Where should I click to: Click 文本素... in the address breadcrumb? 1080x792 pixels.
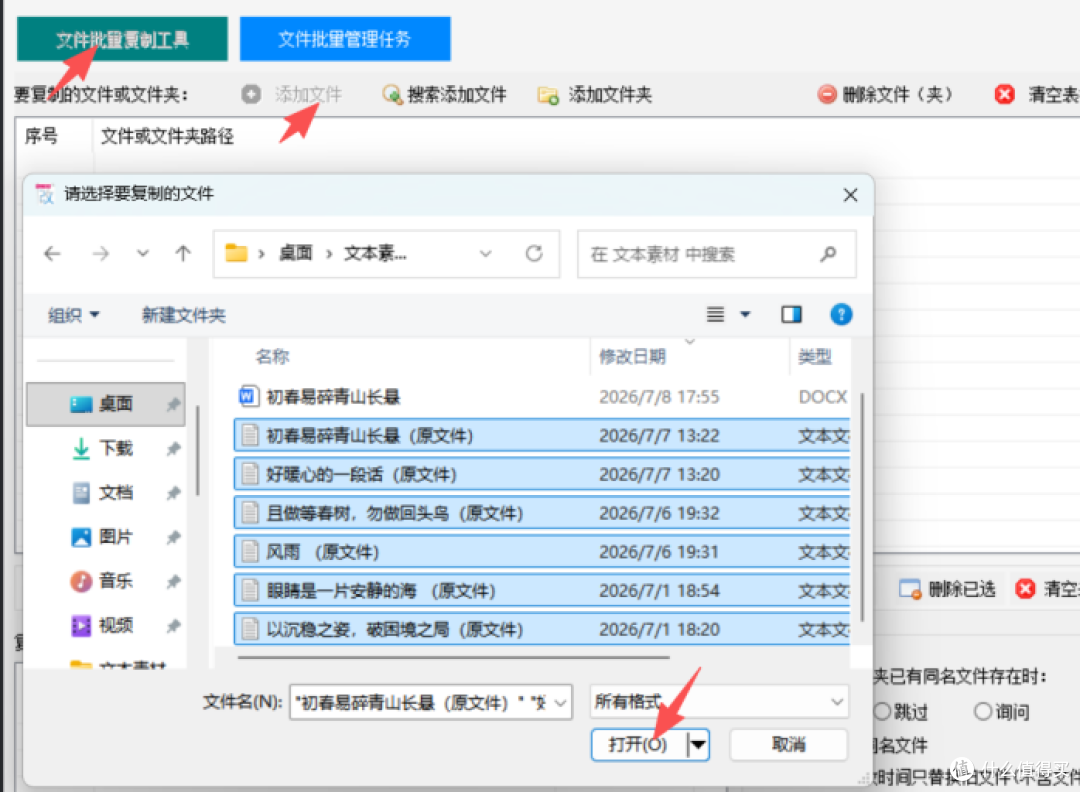tap(375, 253)
